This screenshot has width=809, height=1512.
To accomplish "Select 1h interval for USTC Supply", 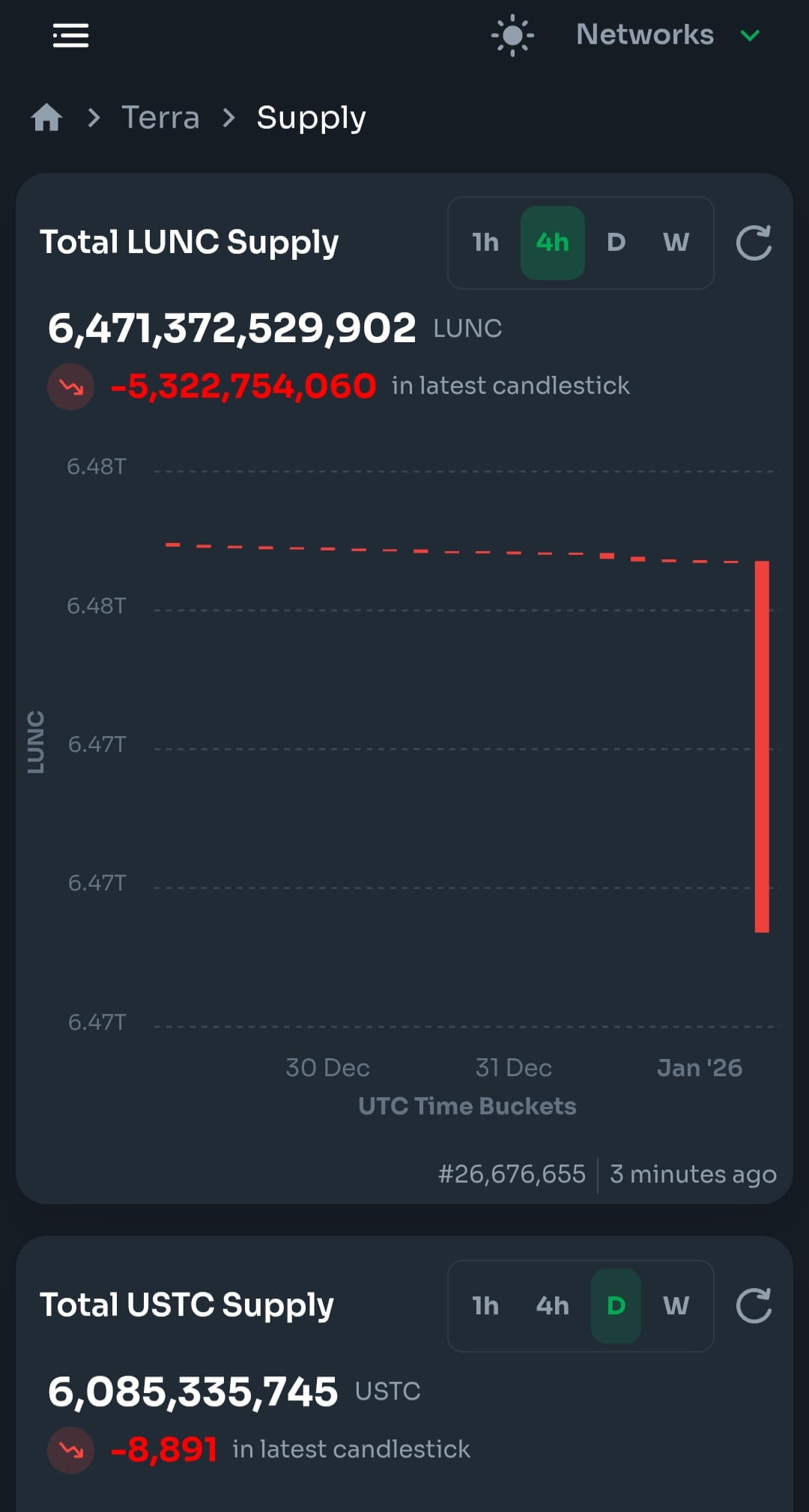I will click(x=485, y=1306).
